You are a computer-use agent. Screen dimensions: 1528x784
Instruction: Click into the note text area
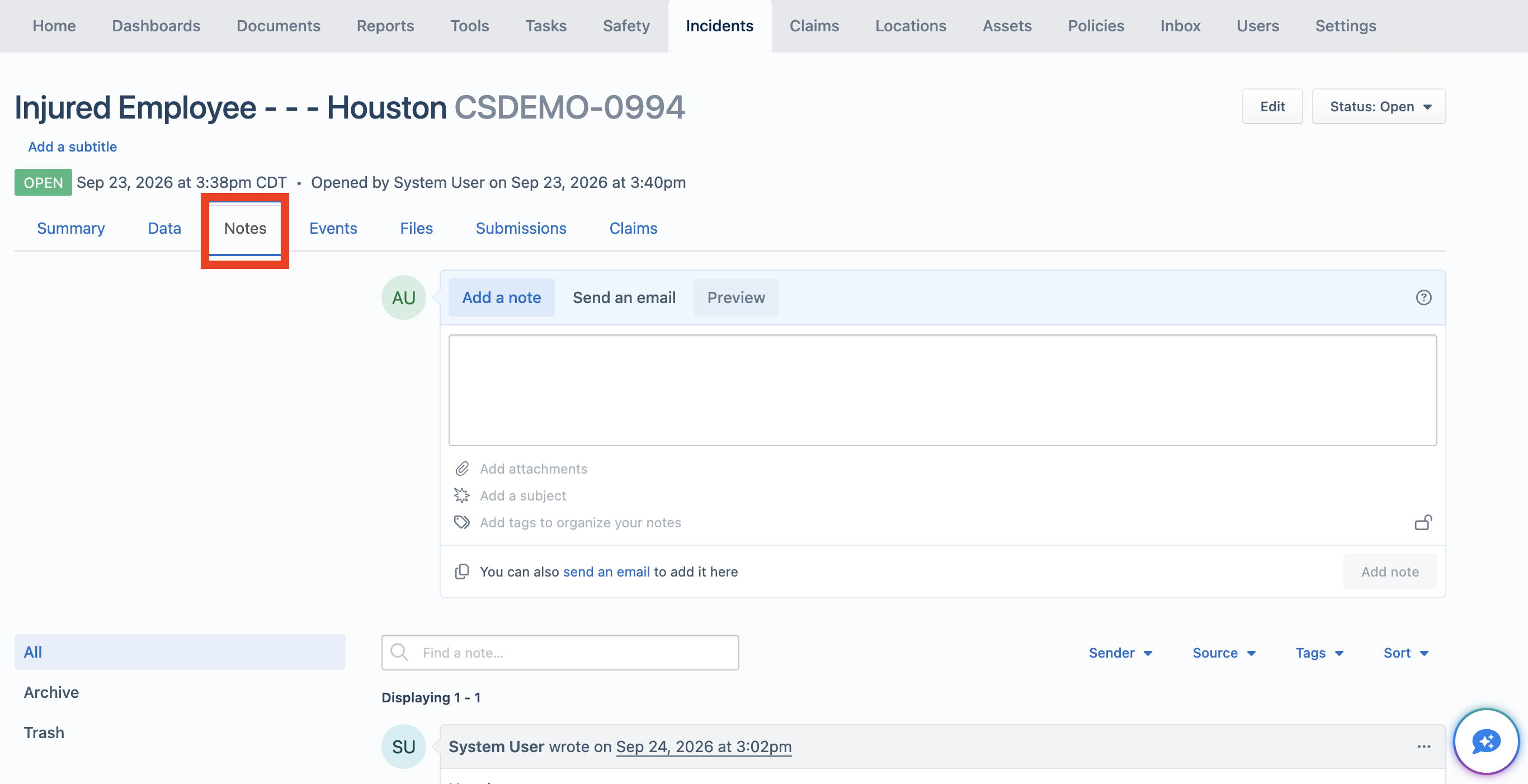click(942, 390)
